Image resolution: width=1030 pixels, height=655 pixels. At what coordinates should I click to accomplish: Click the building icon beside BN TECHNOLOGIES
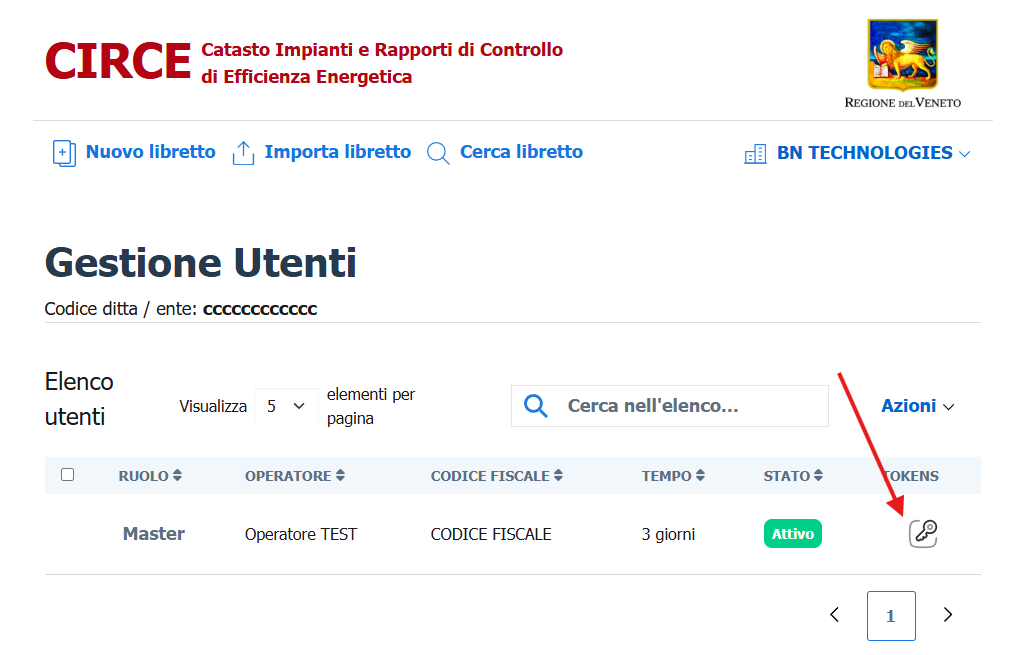tap(755, 154)
